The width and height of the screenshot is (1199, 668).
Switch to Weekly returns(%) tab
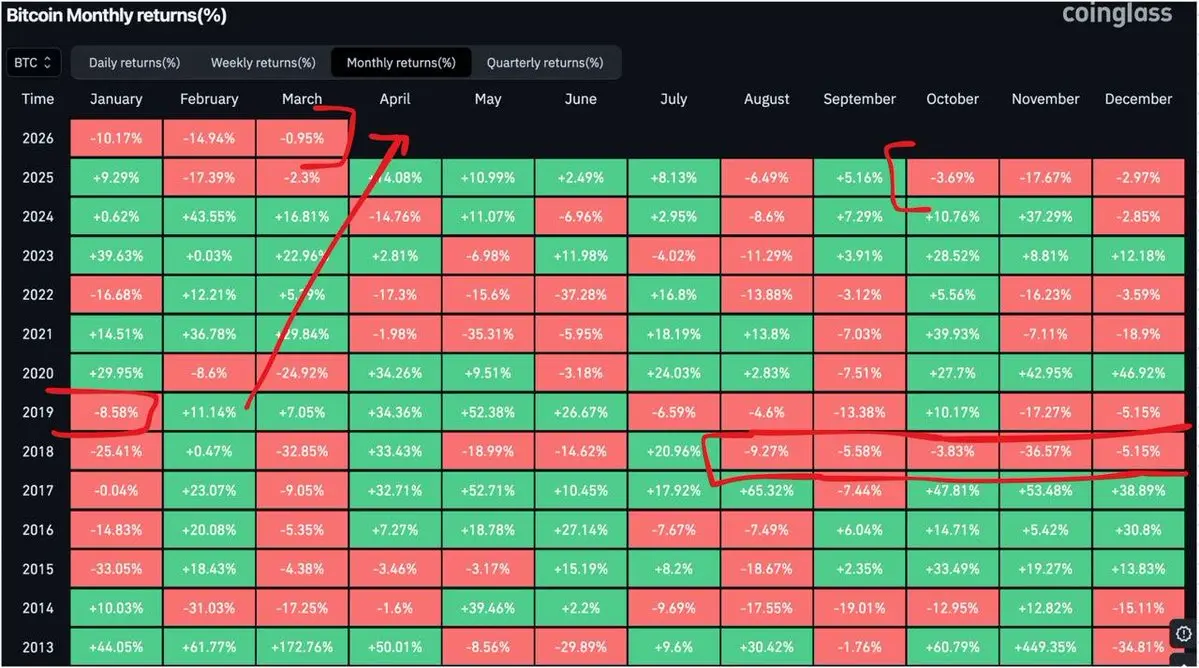(x=263, y=63)
